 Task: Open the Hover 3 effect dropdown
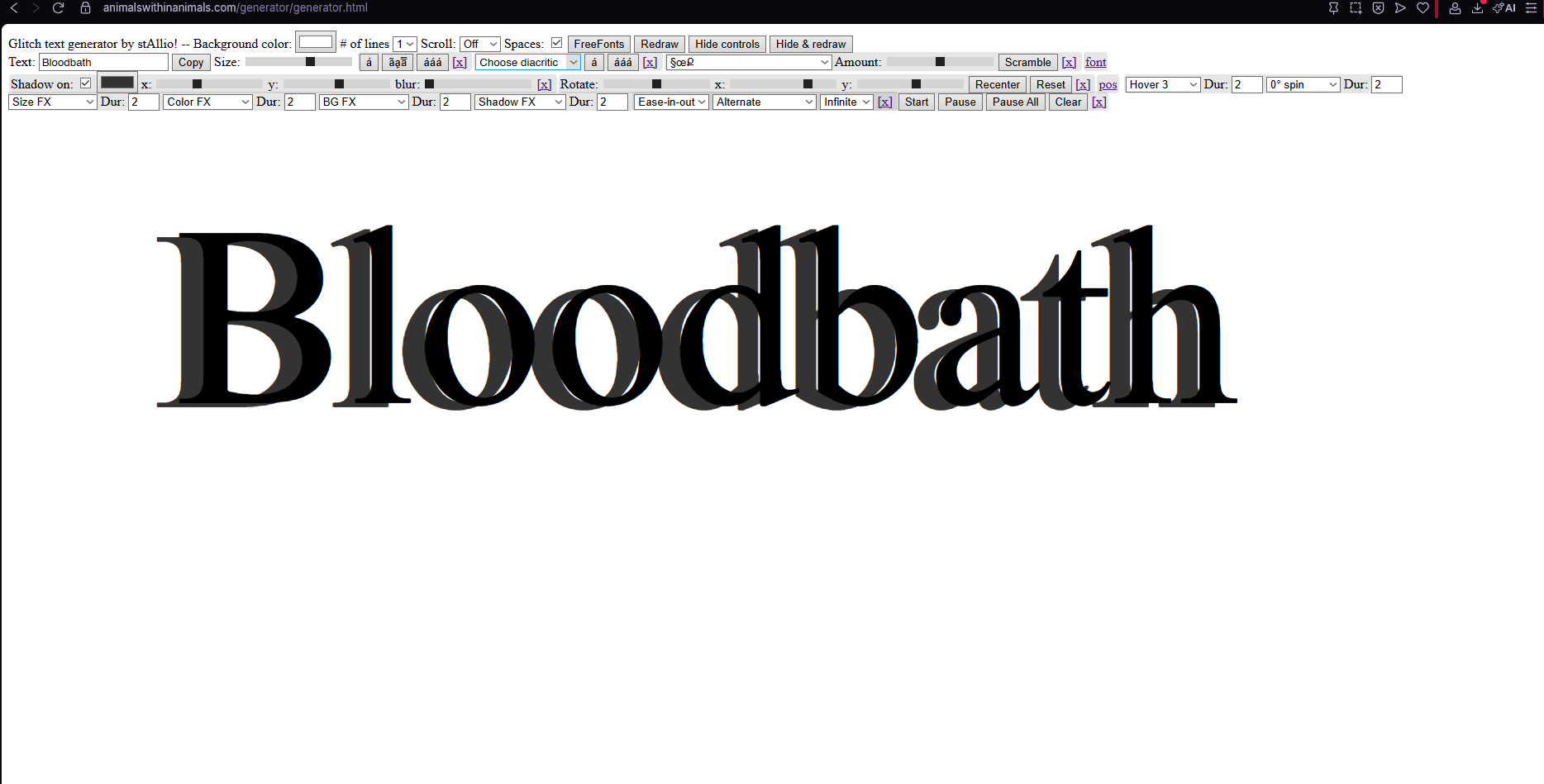click(x=1162, y=85)
